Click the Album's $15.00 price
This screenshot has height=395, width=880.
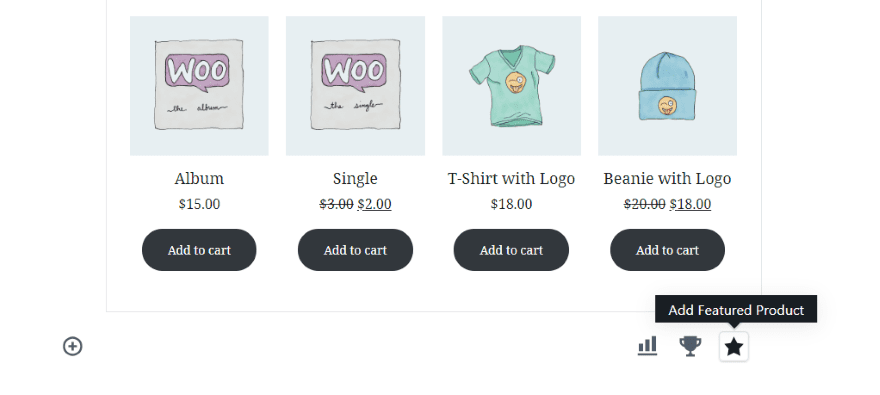pyautogui.click(x=199, y=204)
